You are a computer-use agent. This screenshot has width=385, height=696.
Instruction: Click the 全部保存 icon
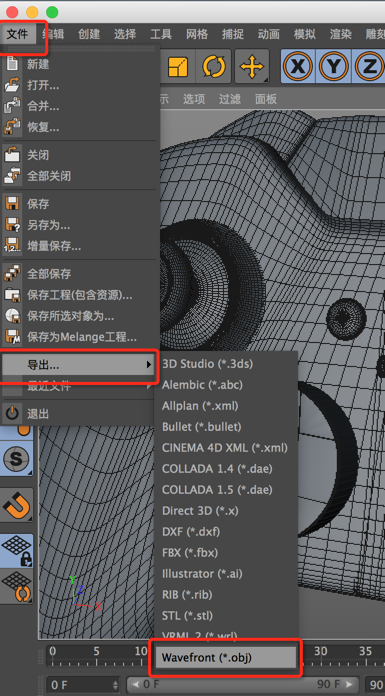tap(12, 274)
